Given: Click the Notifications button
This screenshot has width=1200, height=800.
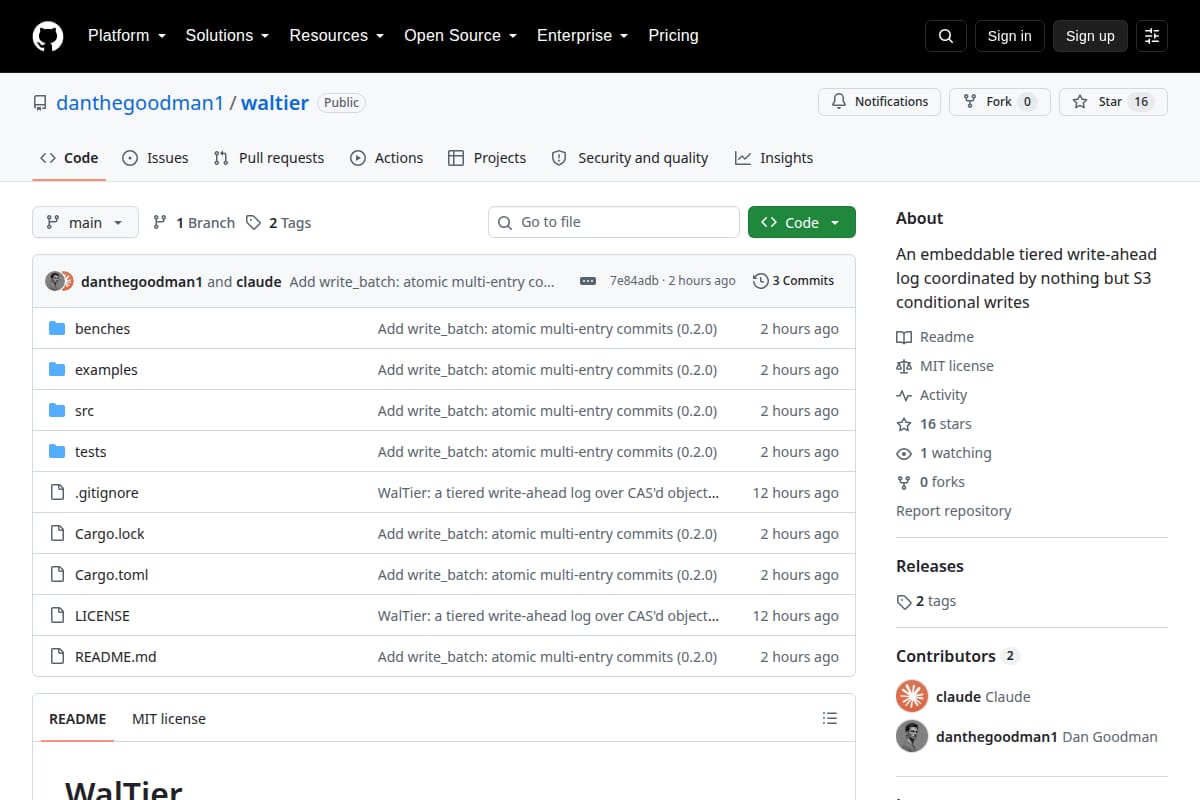Looking at the screenshot, I should (880, 102).
